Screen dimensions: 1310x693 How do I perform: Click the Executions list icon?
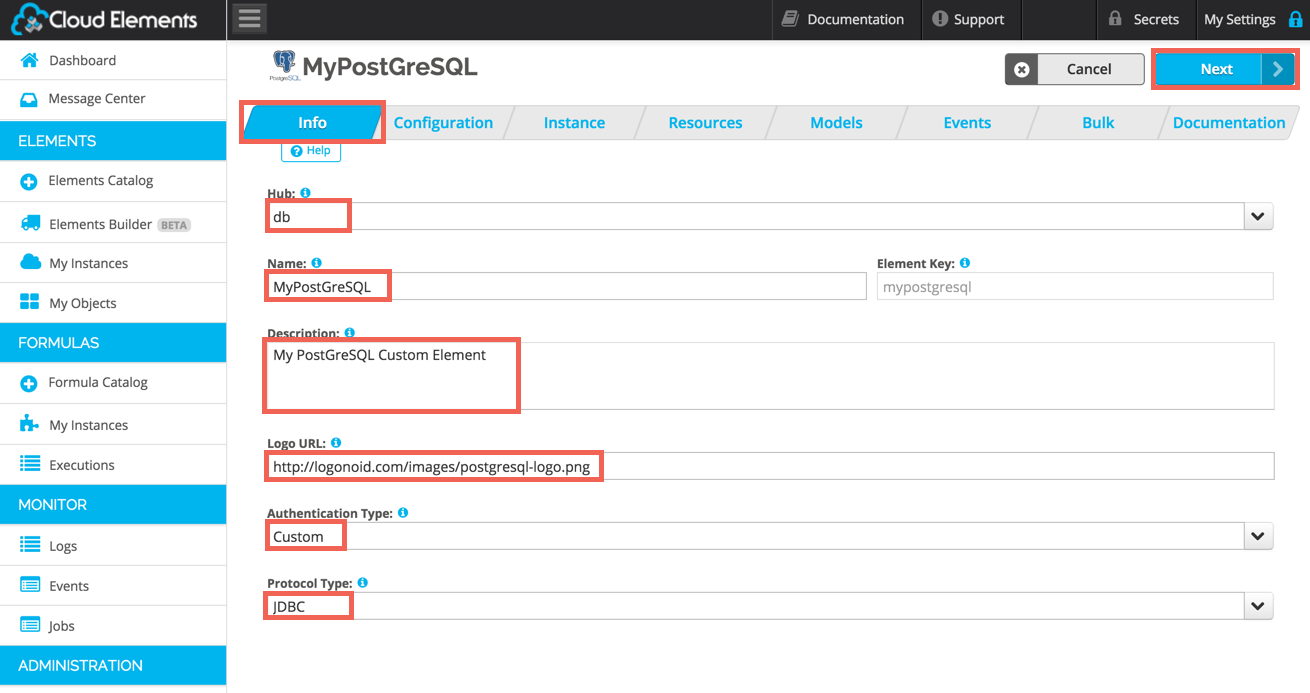[x=30, y=465]
